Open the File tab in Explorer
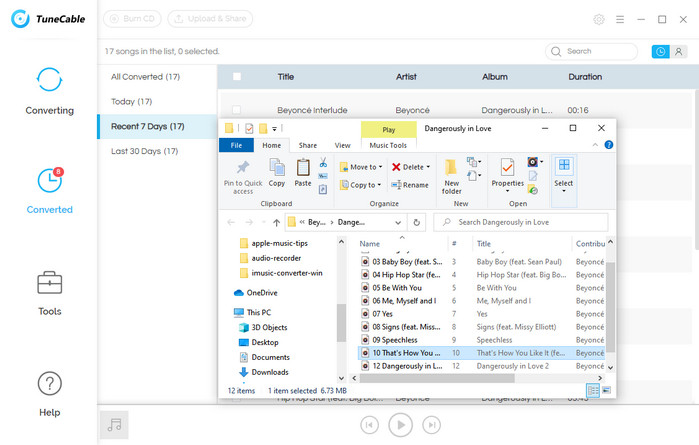Viewport: 699px width, 445px height. [236, 145]
